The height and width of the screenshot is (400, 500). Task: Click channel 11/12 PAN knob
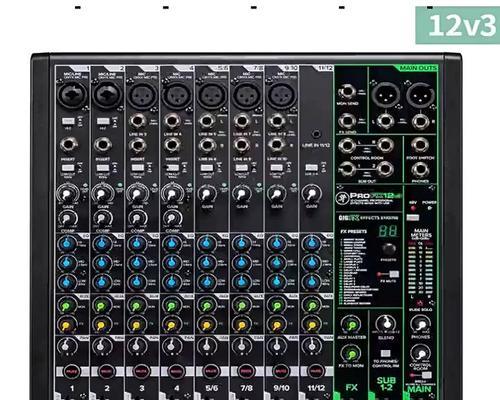point(311,347)
